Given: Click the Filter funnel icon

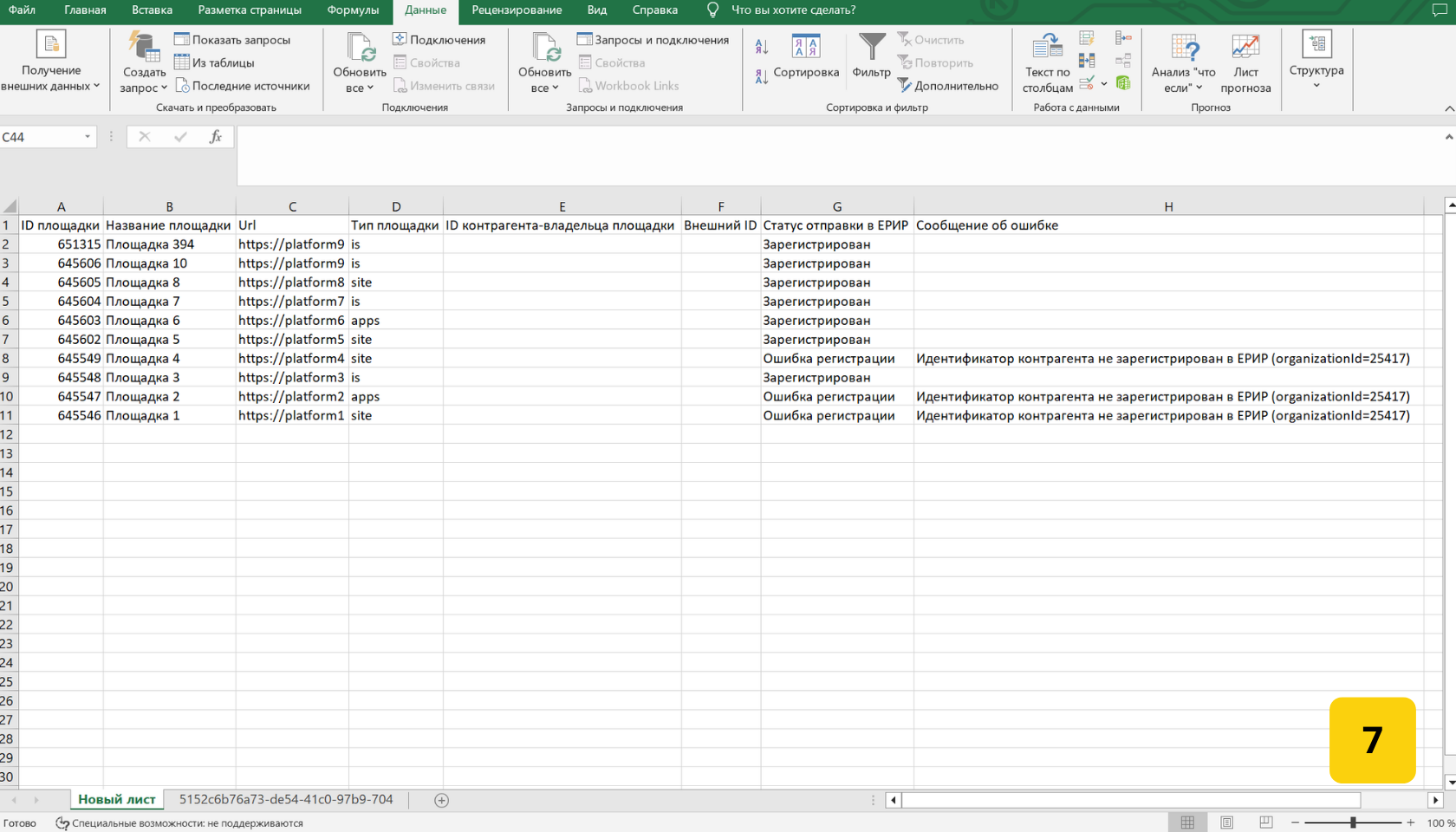Looking at the screenshot, I should click(871, 49).
